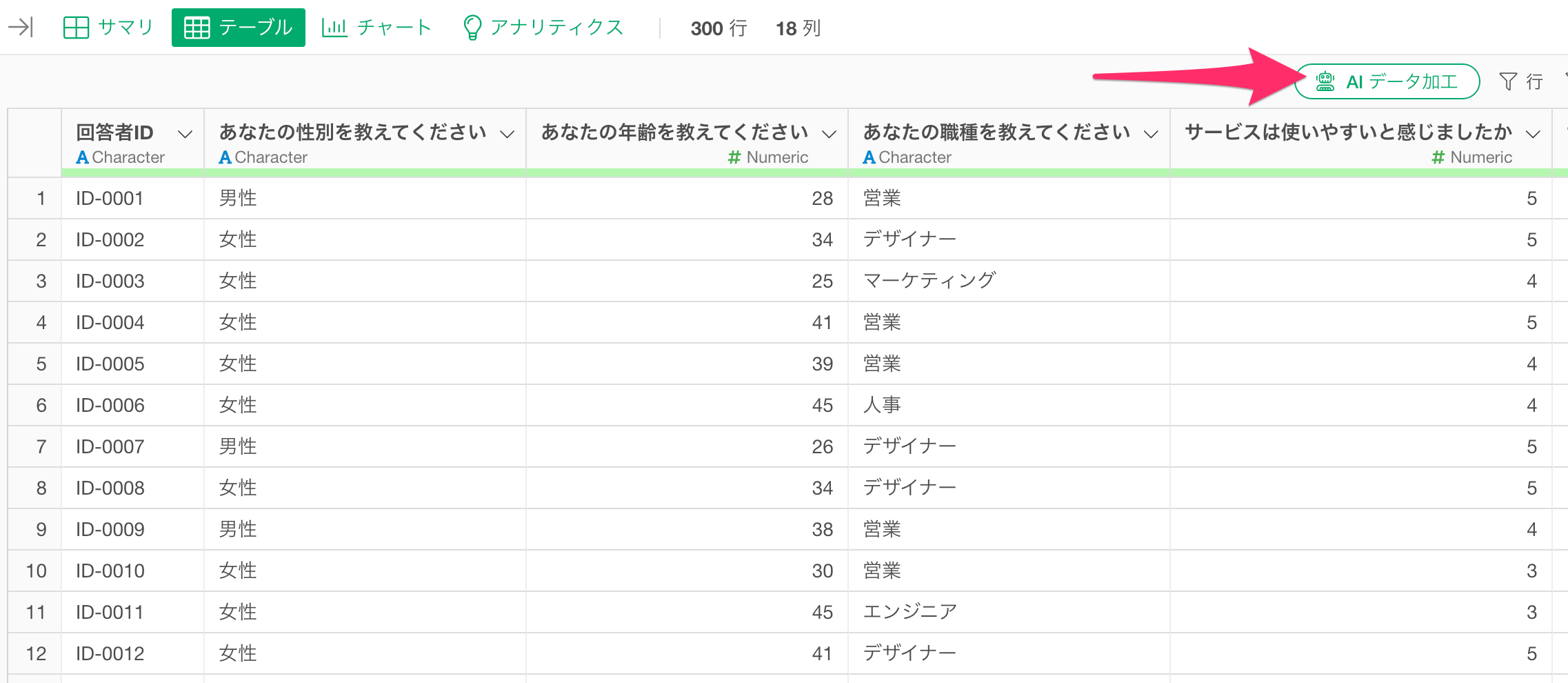Click the collapse sidebar arrow icon
The width and height of the screenshot is (1568, 683).
(x=21, y=28)
